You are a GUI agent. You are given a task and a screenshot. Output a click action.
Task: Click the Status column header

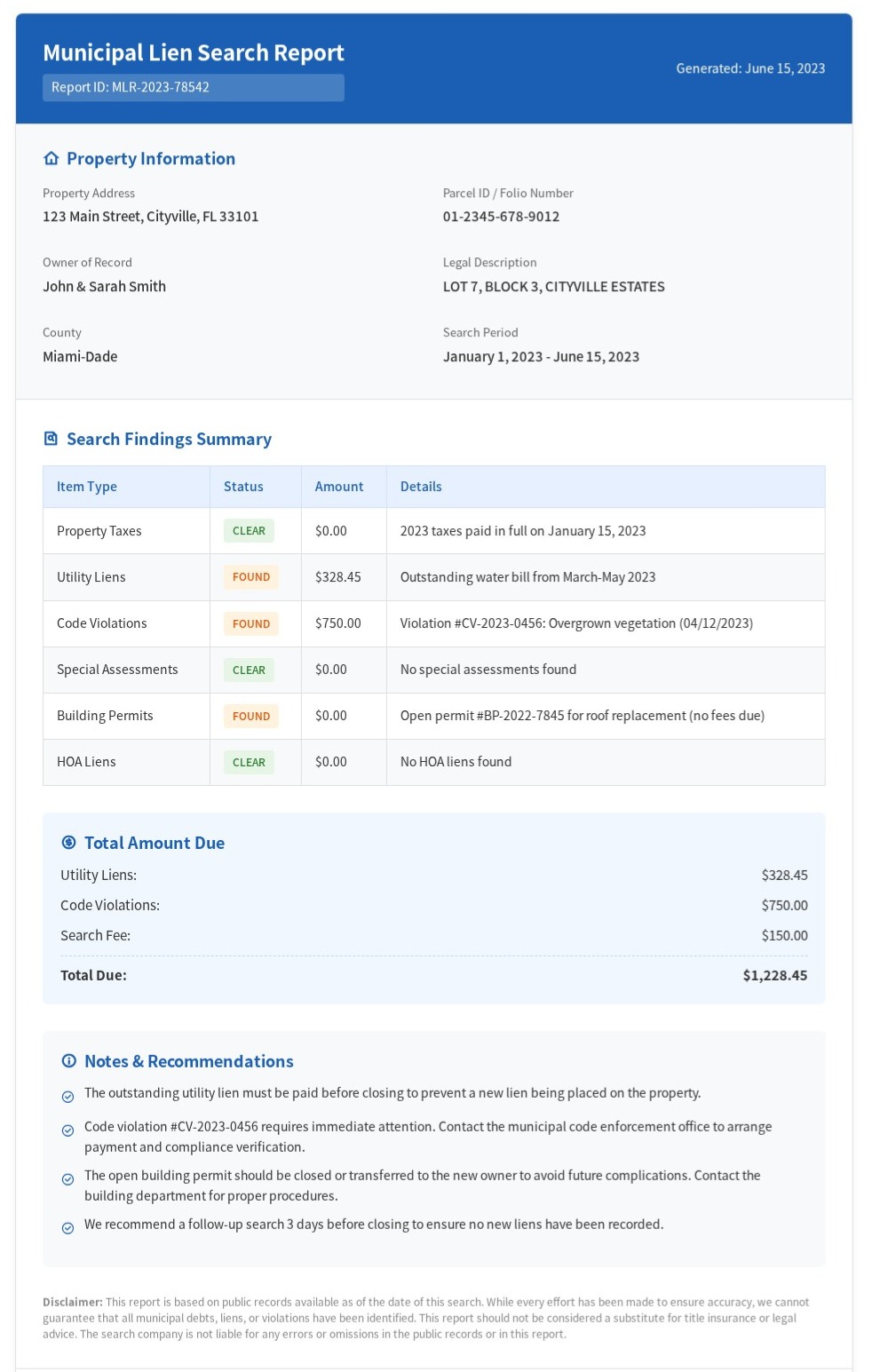tap(243, 487)
